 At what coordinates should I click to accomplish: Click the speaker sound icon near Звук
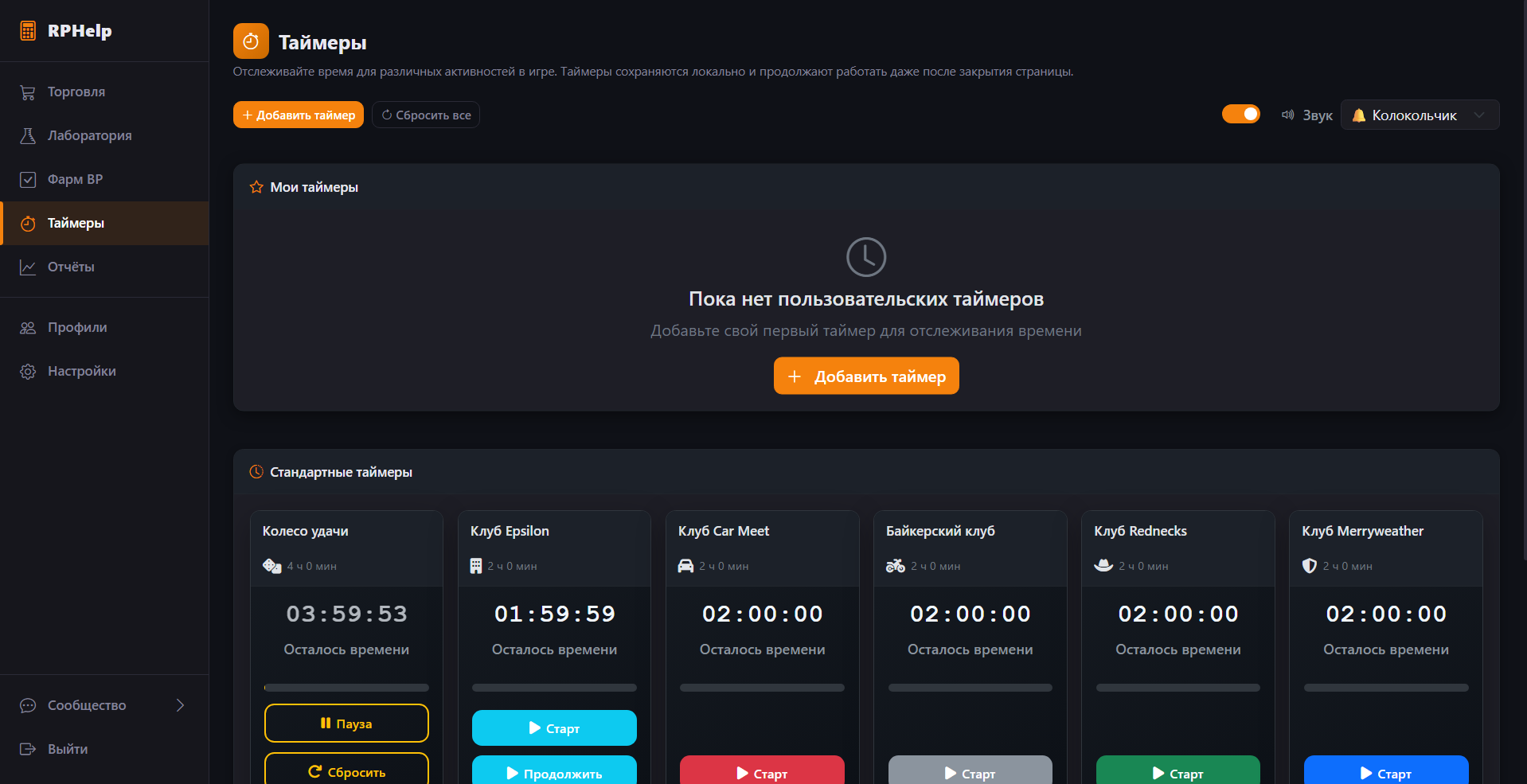click(x=1287, y=115)
